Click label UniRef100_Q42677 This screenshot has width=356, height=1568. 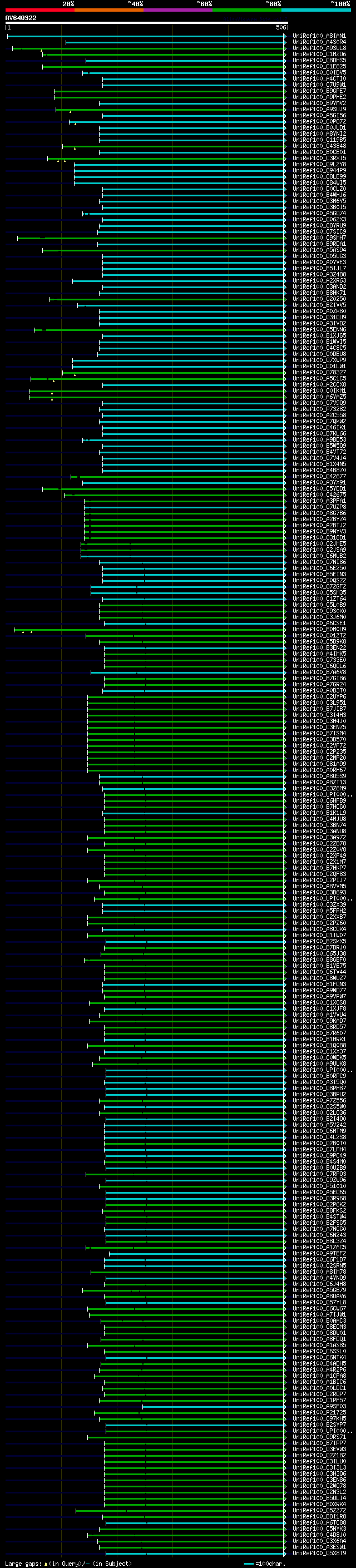[319, 476]
